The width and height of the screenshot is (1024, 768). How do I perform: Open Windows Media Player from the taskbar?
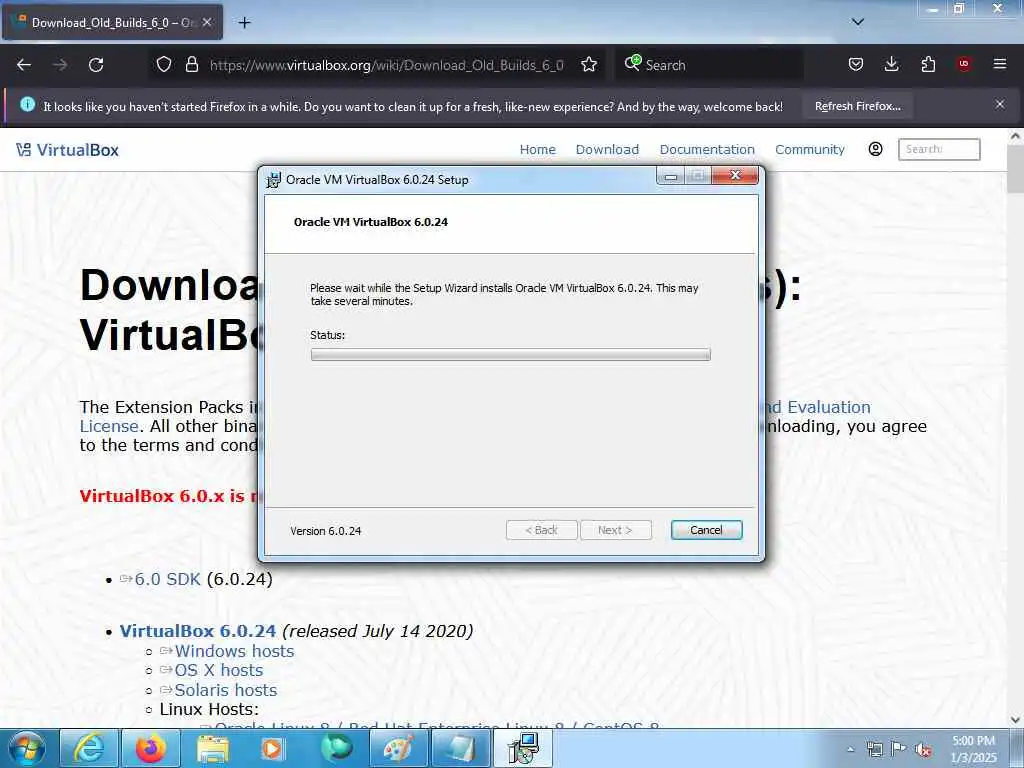(x=274, y=748)
